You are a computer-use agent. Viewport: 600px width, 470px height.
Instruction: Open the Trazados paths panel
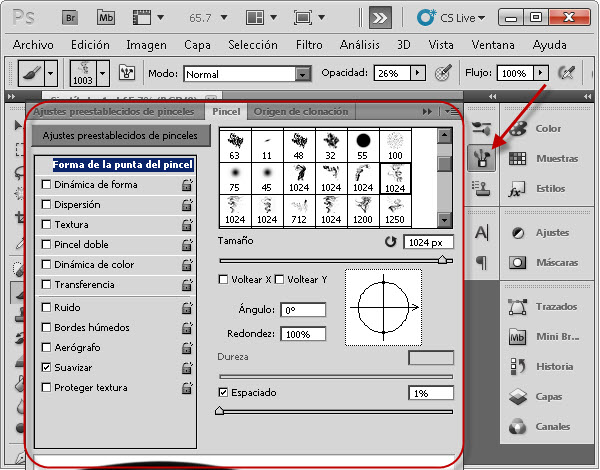click(x=542, y=307)
